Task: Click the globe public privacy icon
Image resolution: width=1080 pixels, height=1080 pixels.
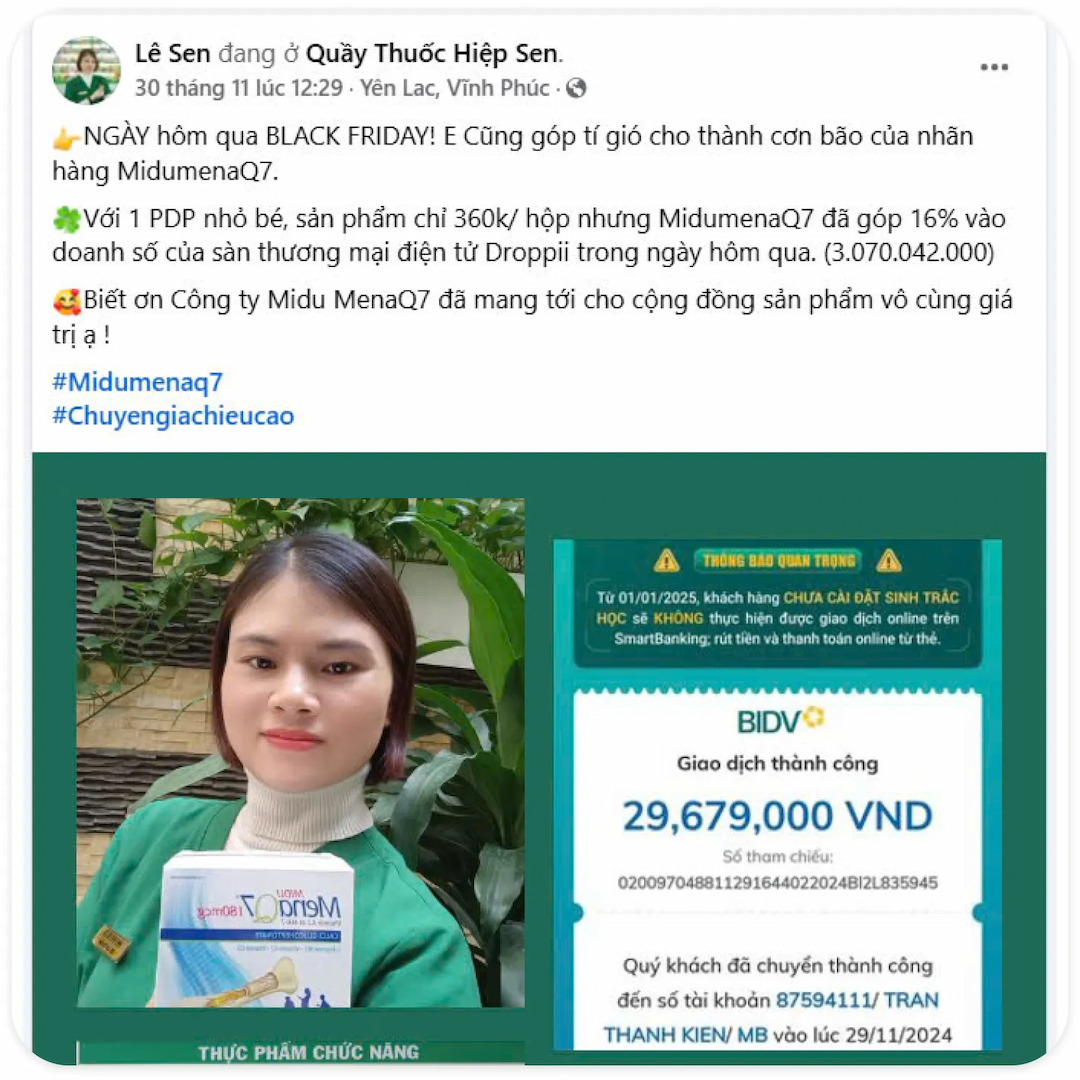Action: pyautogui.click(x=576, y=88)
